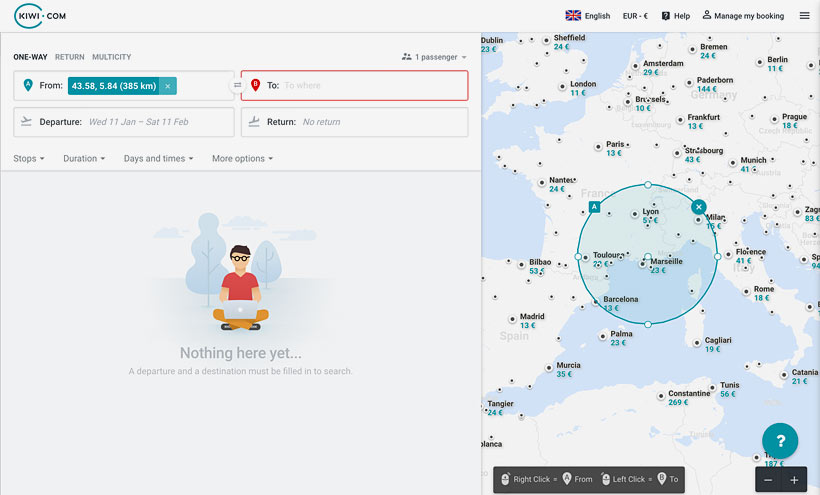This screenshot has height=495, width=820.
Task: Select the Berlin airport dot on map
Action: point(759,62)
